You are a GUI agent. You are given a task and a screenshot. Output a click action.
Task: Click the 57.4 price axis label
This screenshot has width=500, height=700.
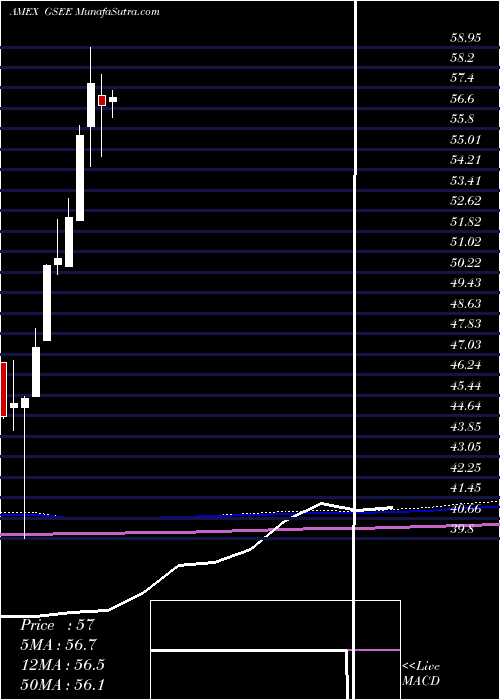[x=462, y=79]
